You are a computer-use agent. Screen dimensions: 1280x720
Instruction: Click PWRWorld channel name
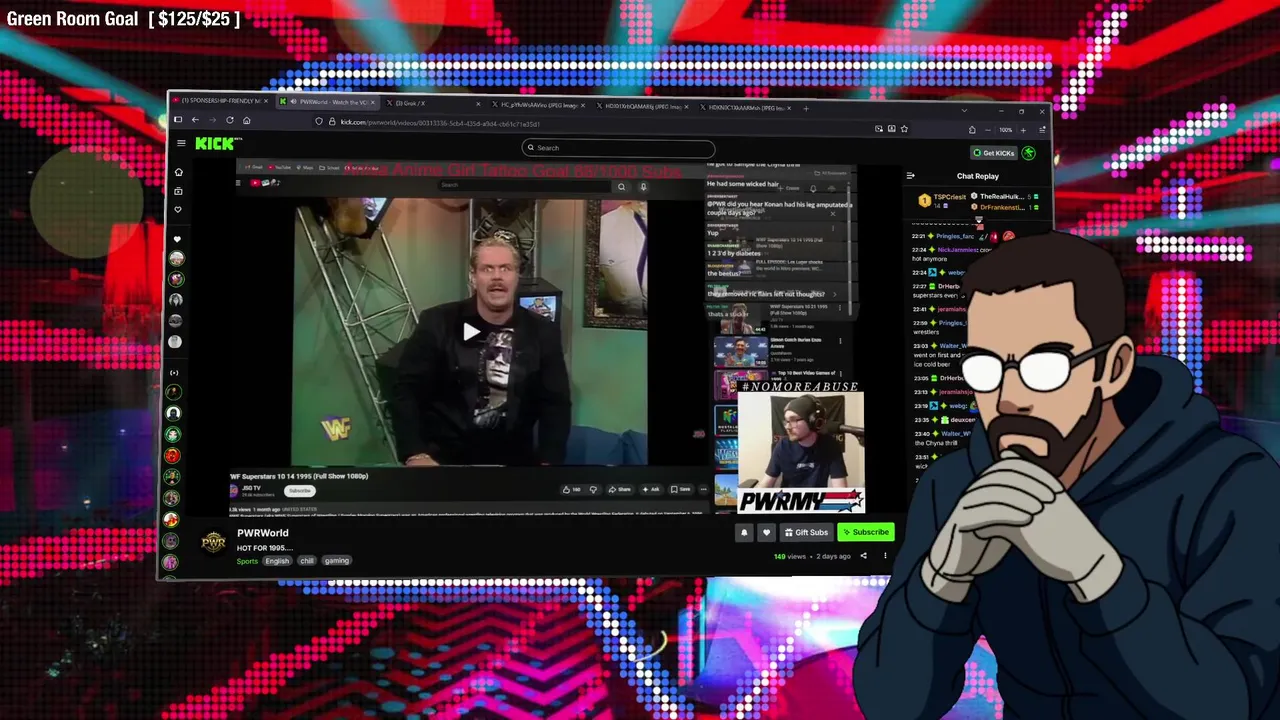click(x=263, y=533)
